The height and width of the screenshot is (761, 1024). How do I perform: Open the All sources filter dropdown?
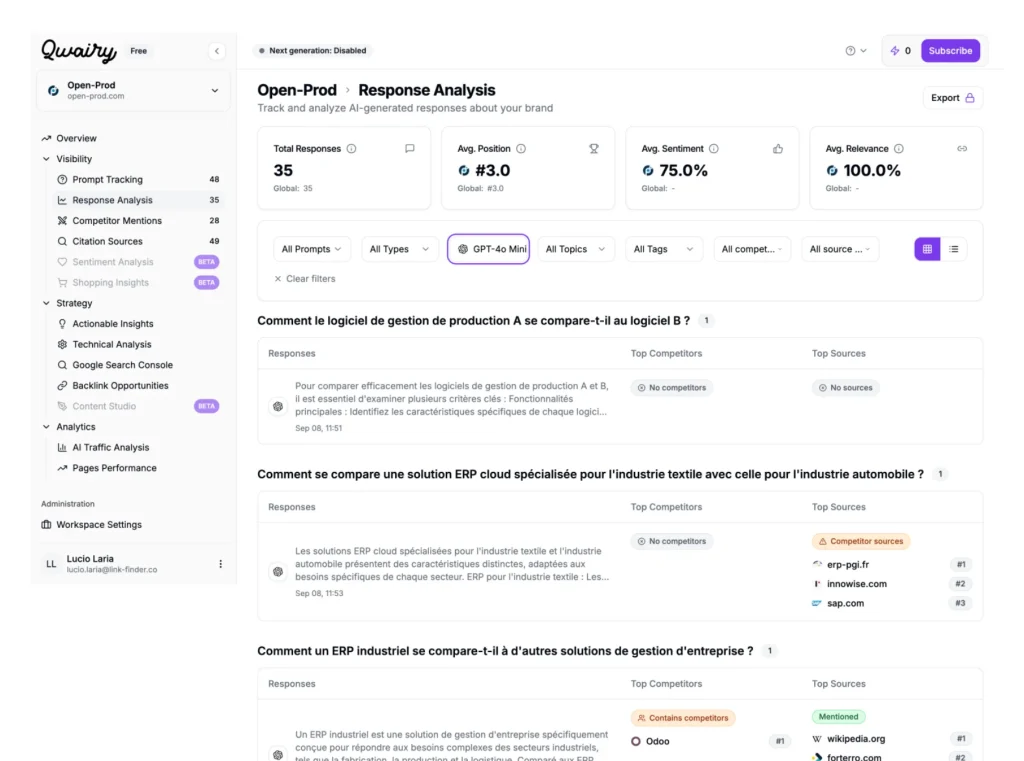pyautogui.click(x=840, y=249)
